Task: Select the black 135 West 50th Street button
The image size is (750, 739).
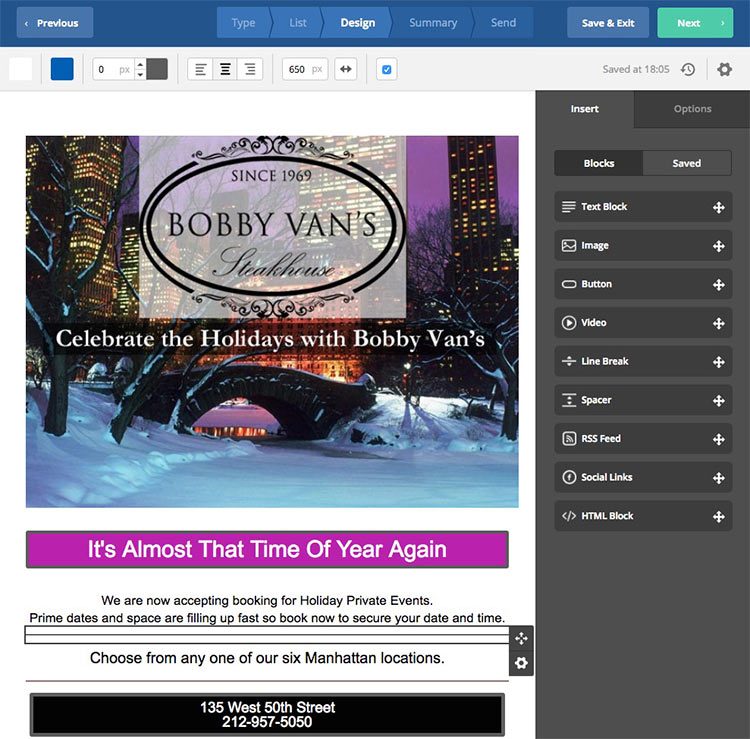Action: click(x=267, y=714)
